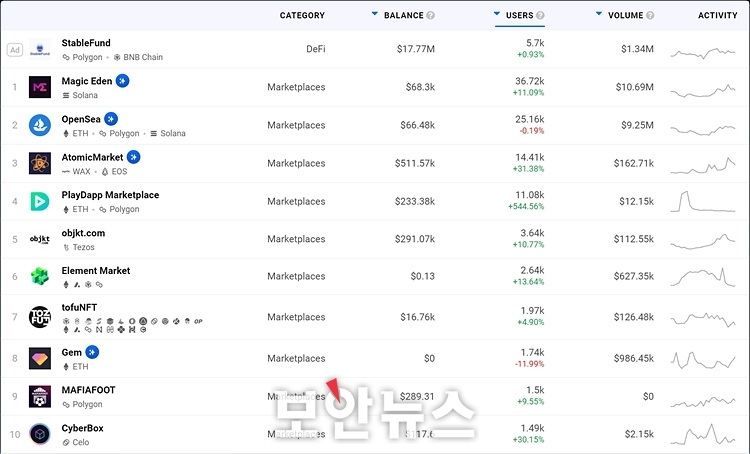Sort table by BALANCE using its arrow

point(375,14)
